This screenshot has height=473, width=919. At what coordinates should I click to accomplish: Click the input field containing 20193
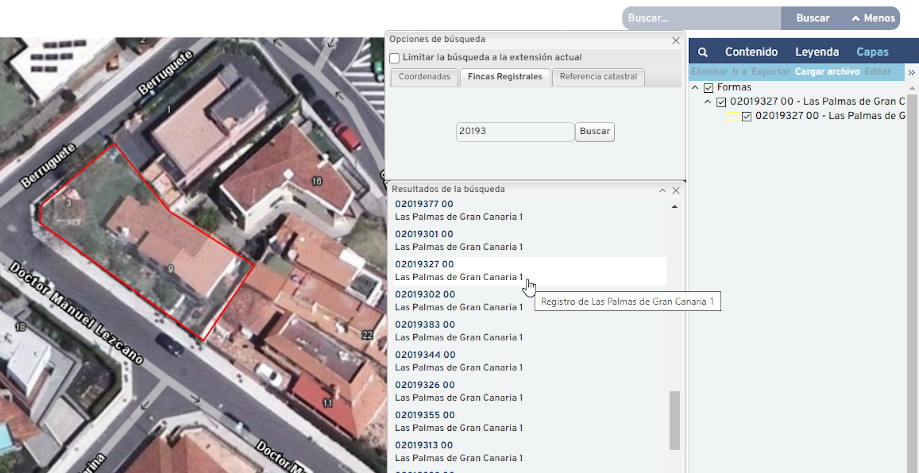(x=515, y=132)
